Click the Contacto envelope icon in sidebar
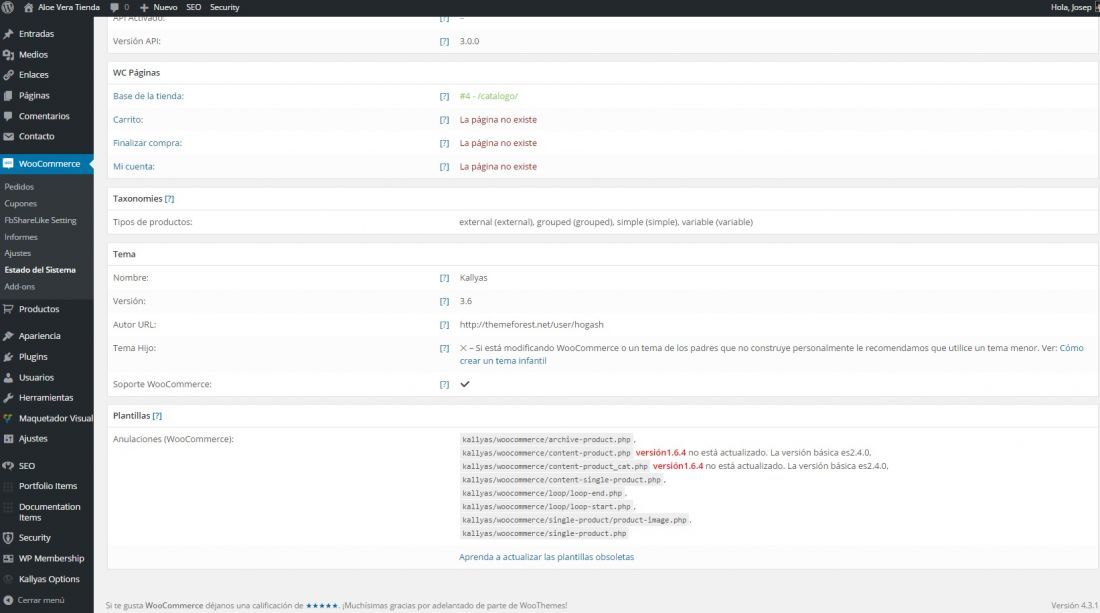This screenshot has width=1100, height=613. tap(8, 136)
